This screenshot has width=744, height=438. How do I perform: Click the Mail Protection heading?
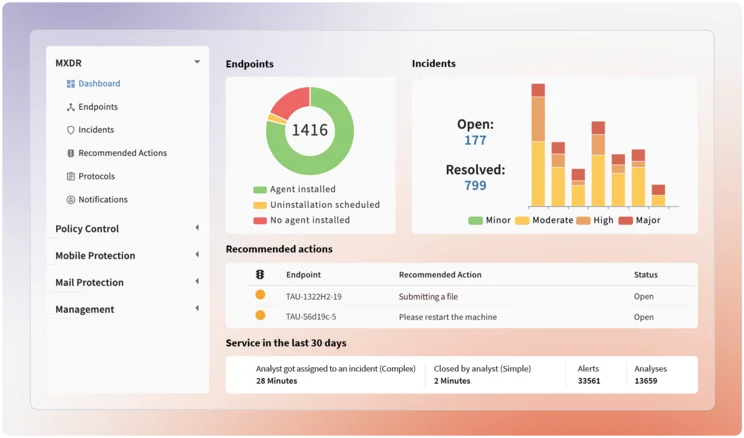click(89, 282)
